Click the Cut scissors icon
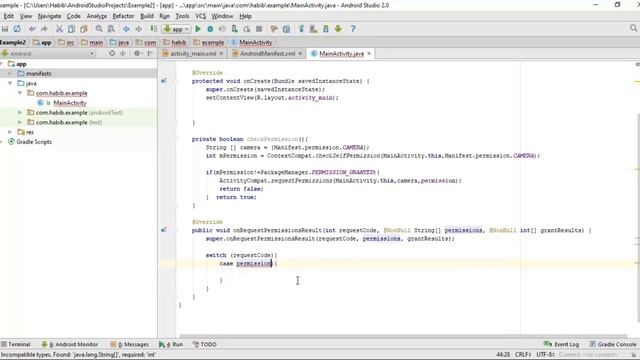The height and width of the screenshot is (360, 640). pyautogui.click(x=60, y=29)
